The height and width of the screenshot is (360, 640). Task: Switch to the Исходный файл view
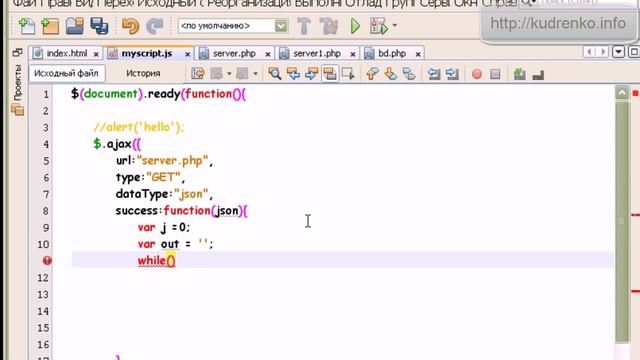(67, 73)
